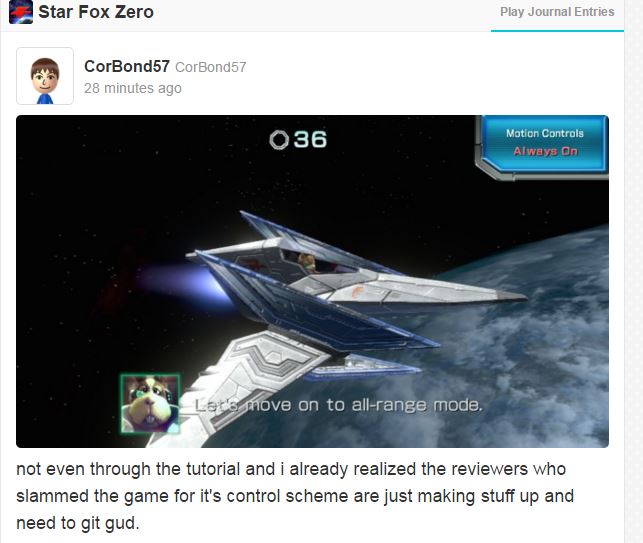Click the Motion Controls Always On panel
Viewport: 643px width, 543px height.
[x=543, y=146]
